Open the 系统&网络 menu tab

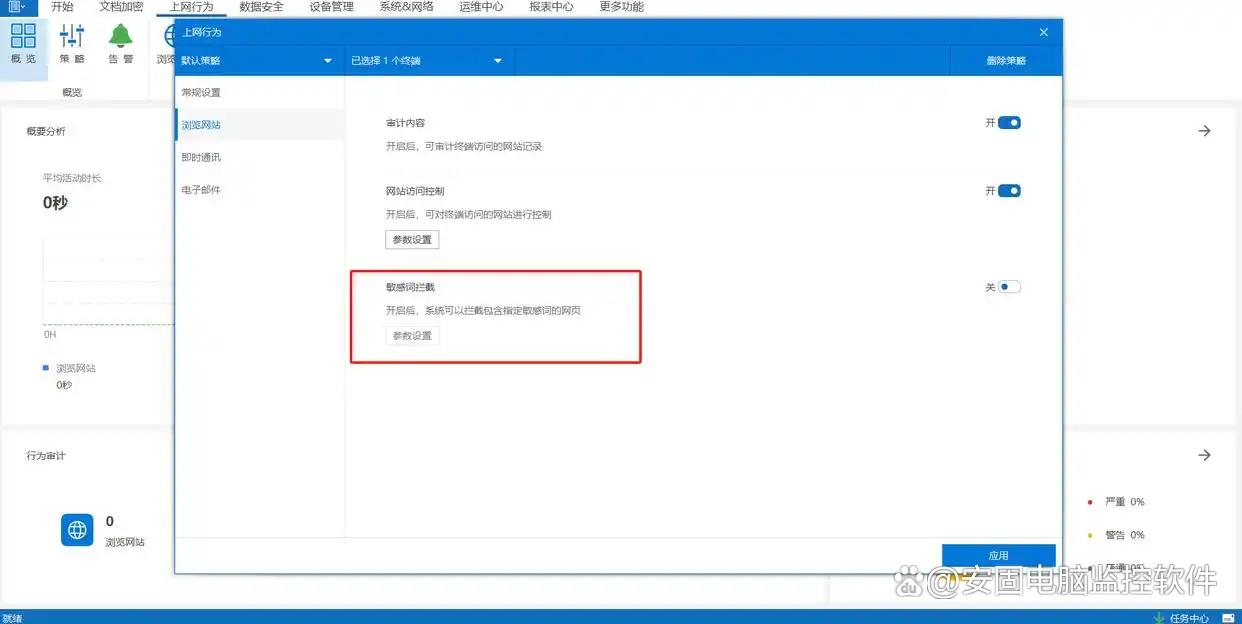click(407, 6)
